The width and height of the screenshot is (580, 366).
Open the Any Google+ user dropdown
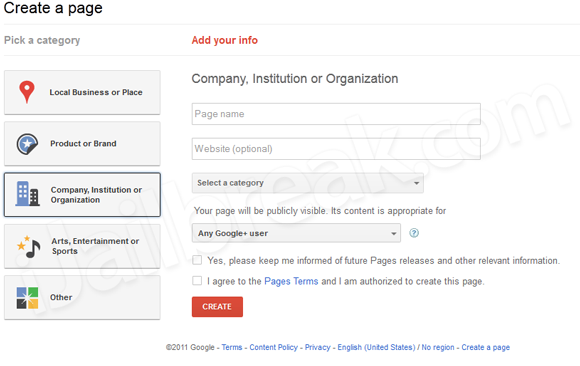point(296,233)
